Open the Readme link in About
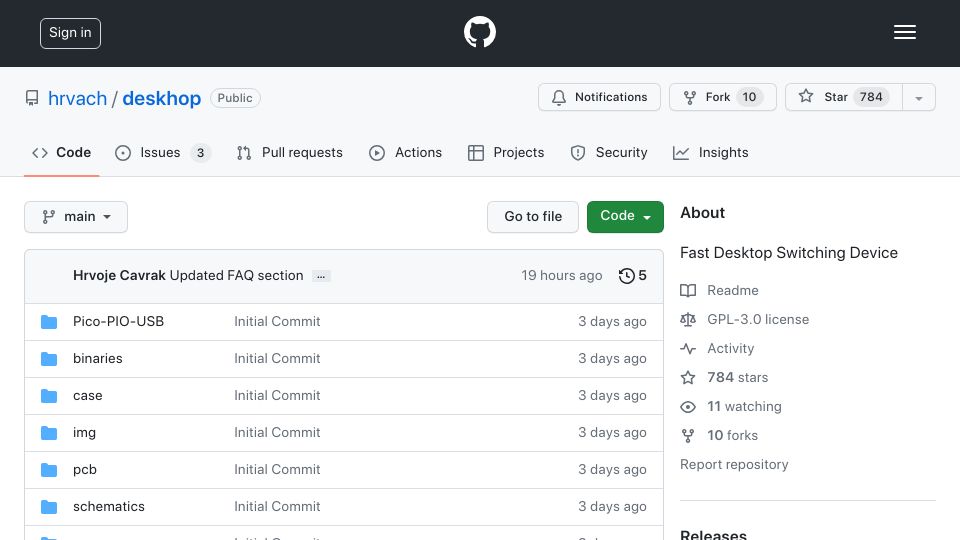The width and height of the screenshot is (960, 540). click(x=732, y=291)
